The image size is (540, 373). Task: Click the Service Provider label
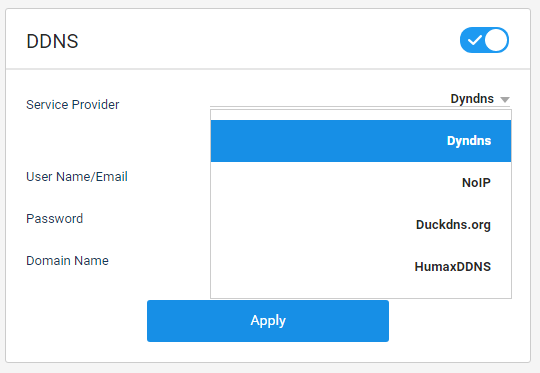(73, 105)
